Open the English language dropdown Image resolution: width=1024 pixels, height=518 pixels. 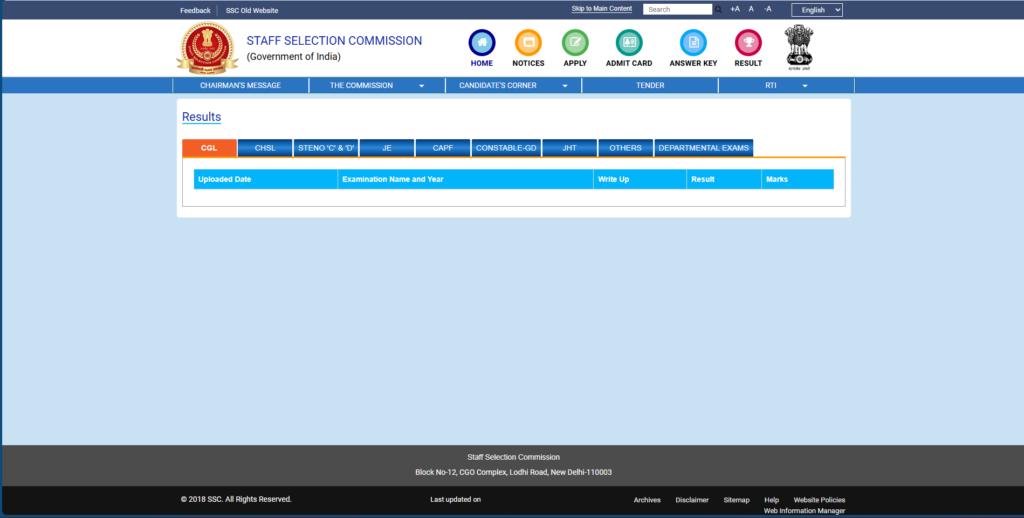coord(817,10)
